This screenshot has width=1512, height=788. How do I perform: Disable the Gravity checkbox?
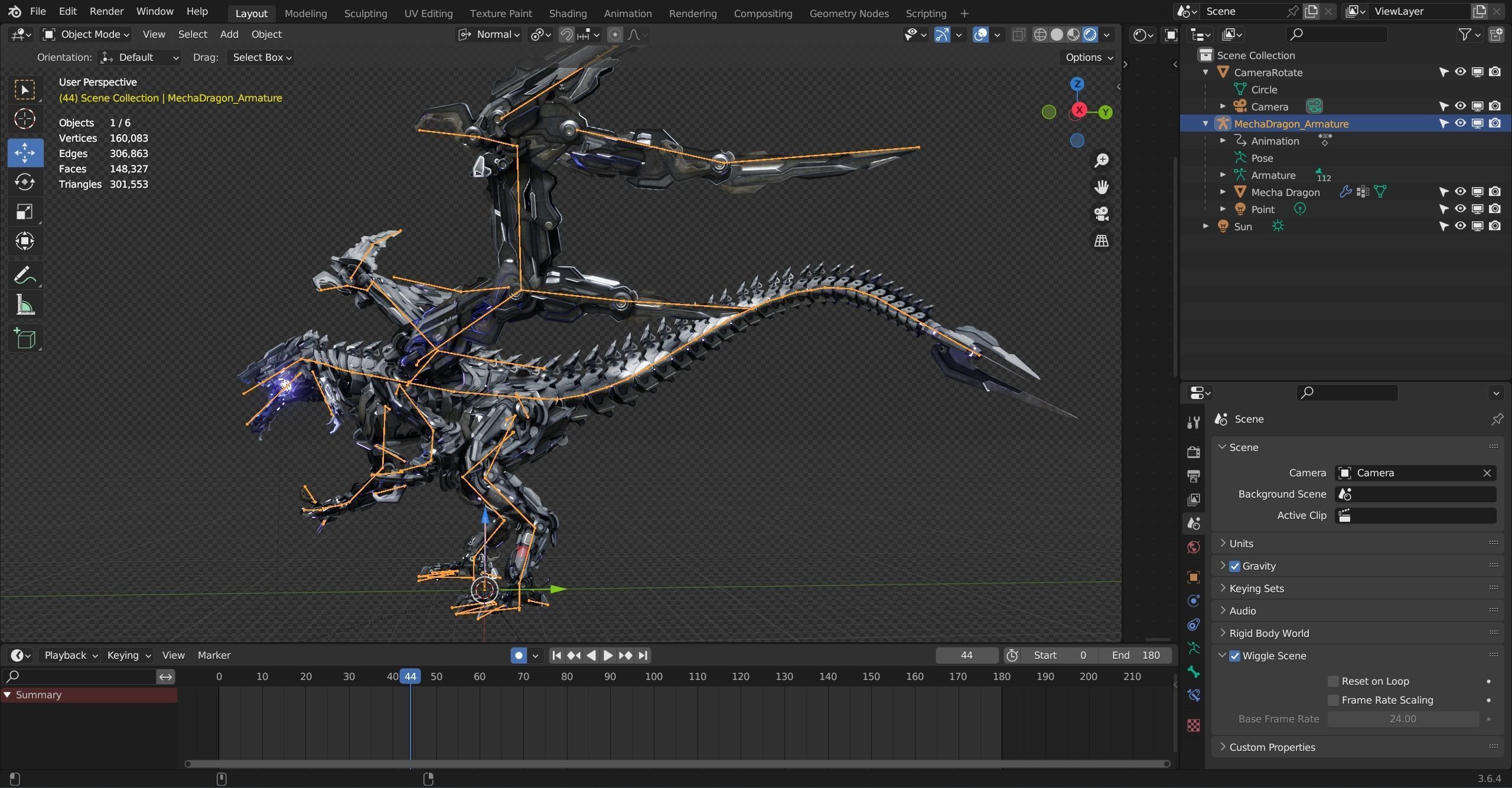[x=1234, y=566]
